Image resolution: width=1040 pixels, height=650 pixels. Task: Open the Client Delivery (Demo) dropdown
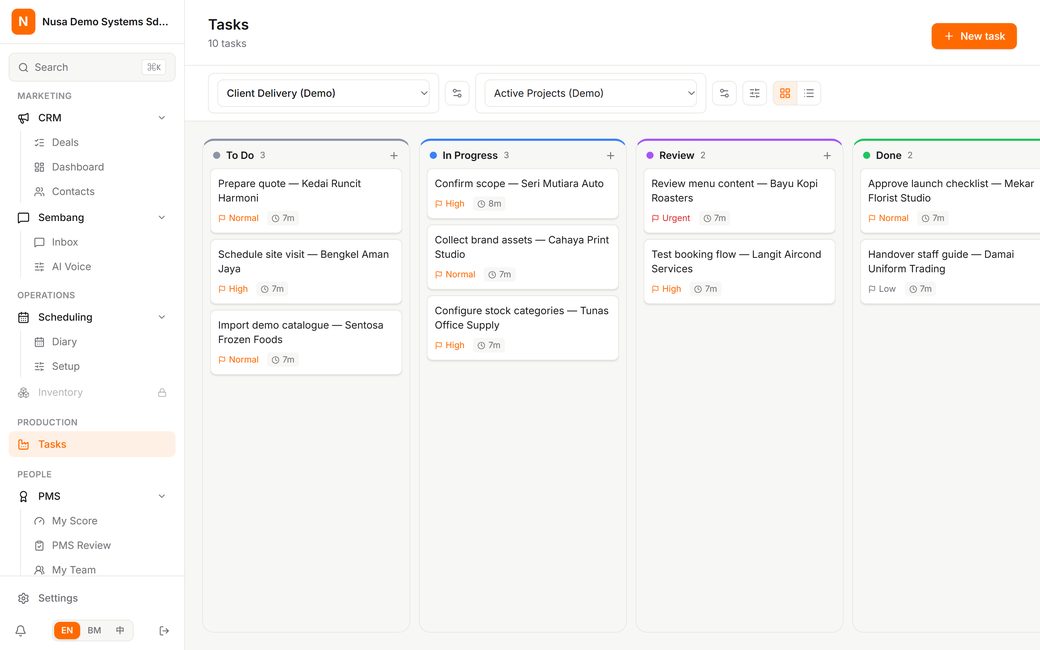[x=324, y=93]
